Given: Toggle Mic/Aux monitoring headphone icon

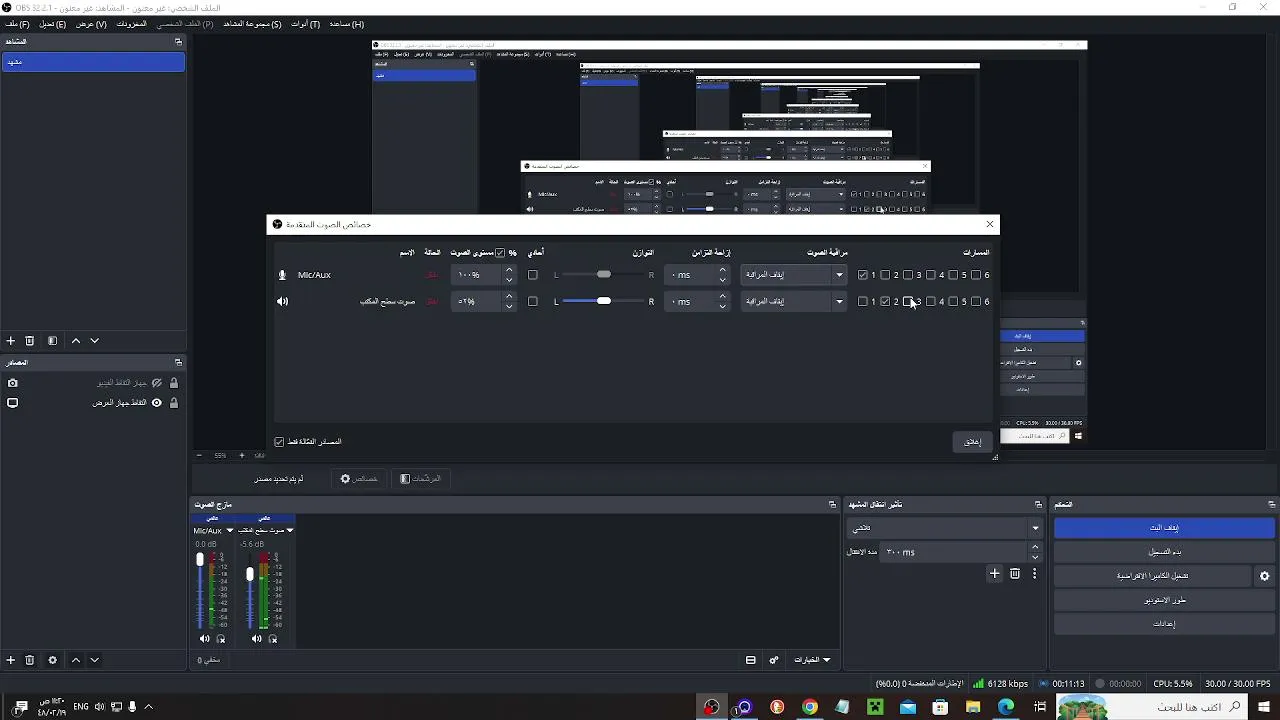Looking at the screenshot, I should 221,639.
